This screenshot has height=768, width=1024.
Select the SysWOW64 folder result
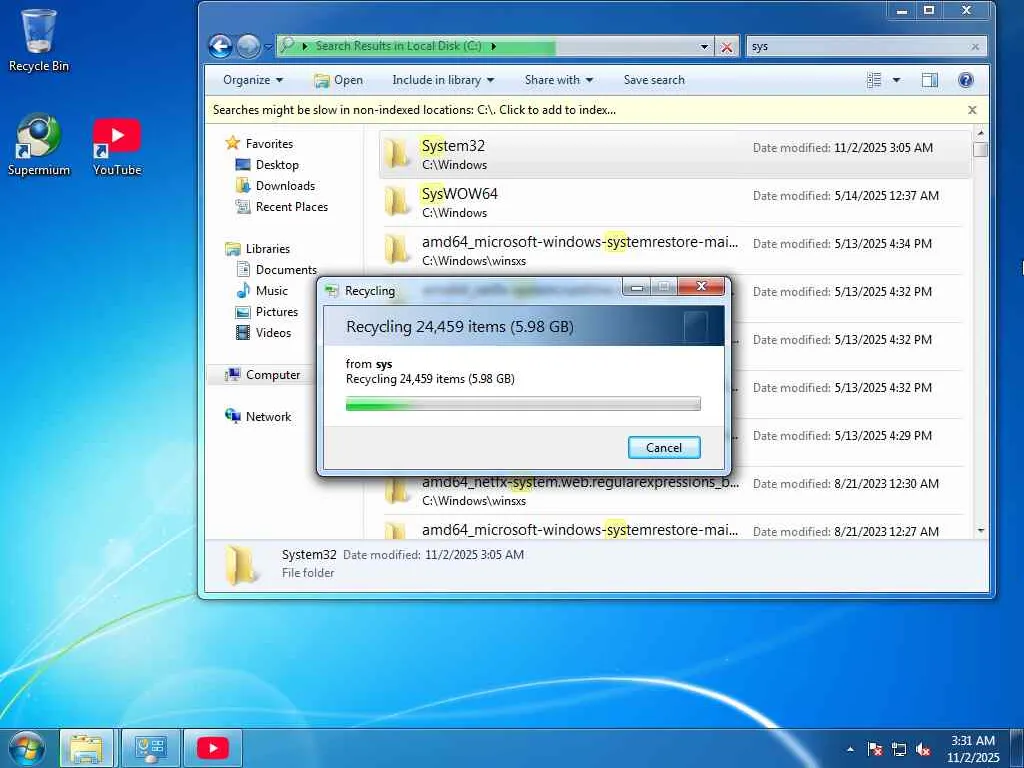pyautogui.click(x=675, y=202)
